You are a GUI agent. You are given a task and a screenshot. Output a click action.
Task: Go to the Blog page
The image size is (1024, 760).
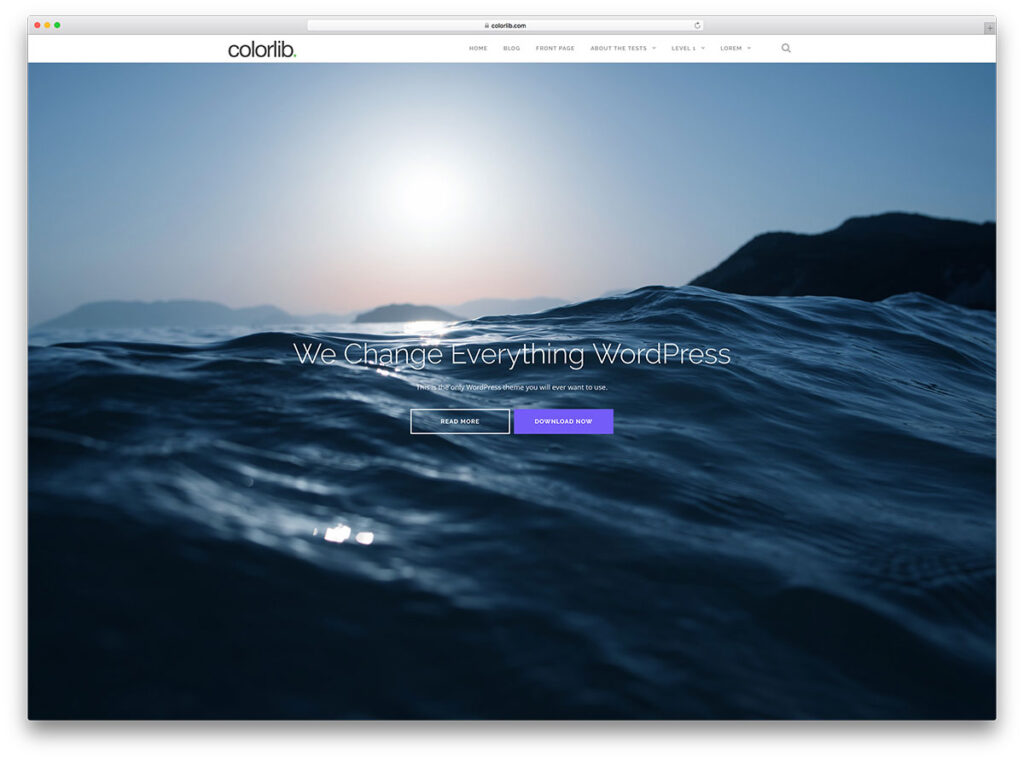(x=511, y=47)
